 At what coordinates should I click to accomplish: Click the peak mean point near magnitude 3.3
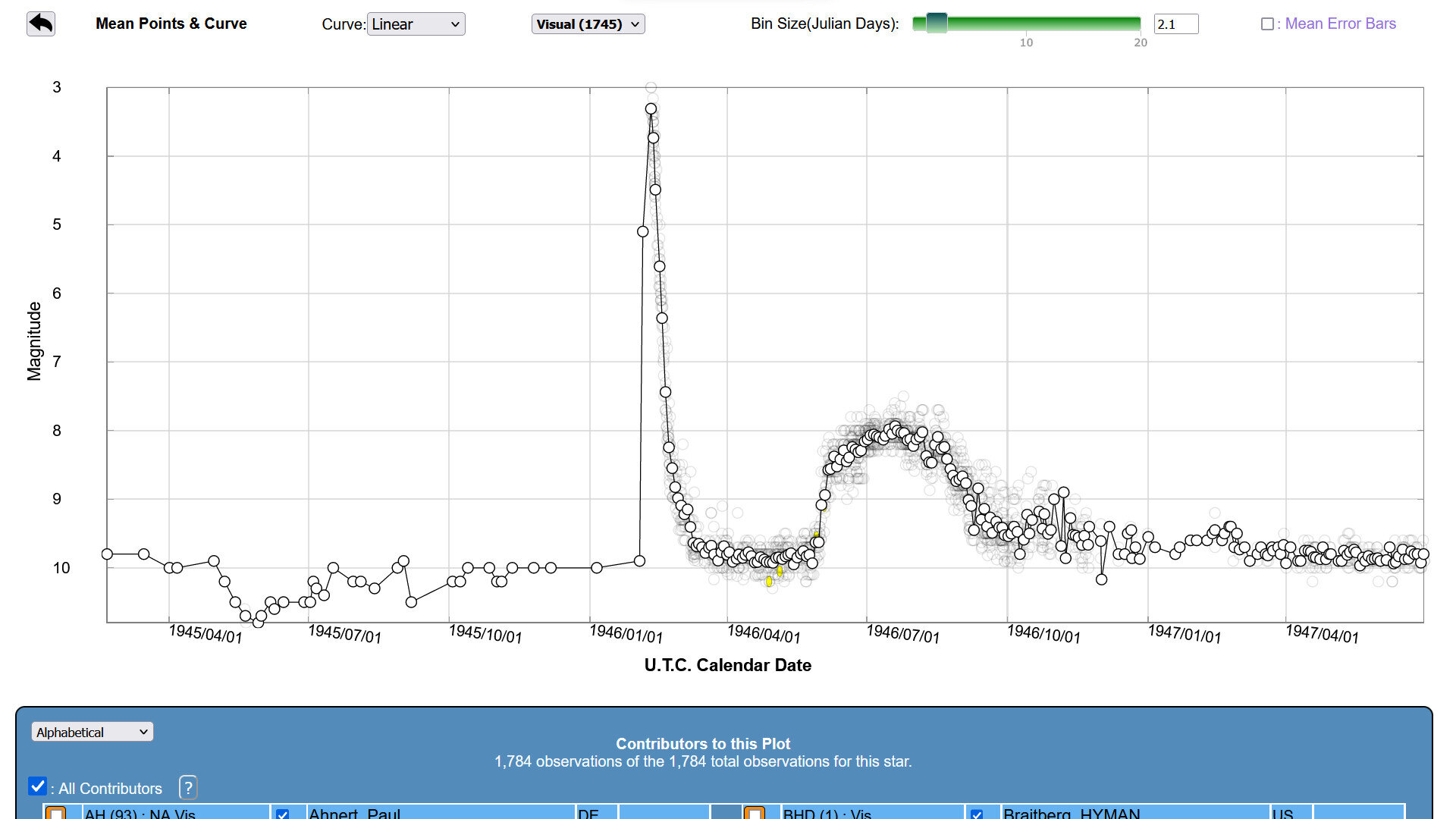click(651, 109)
